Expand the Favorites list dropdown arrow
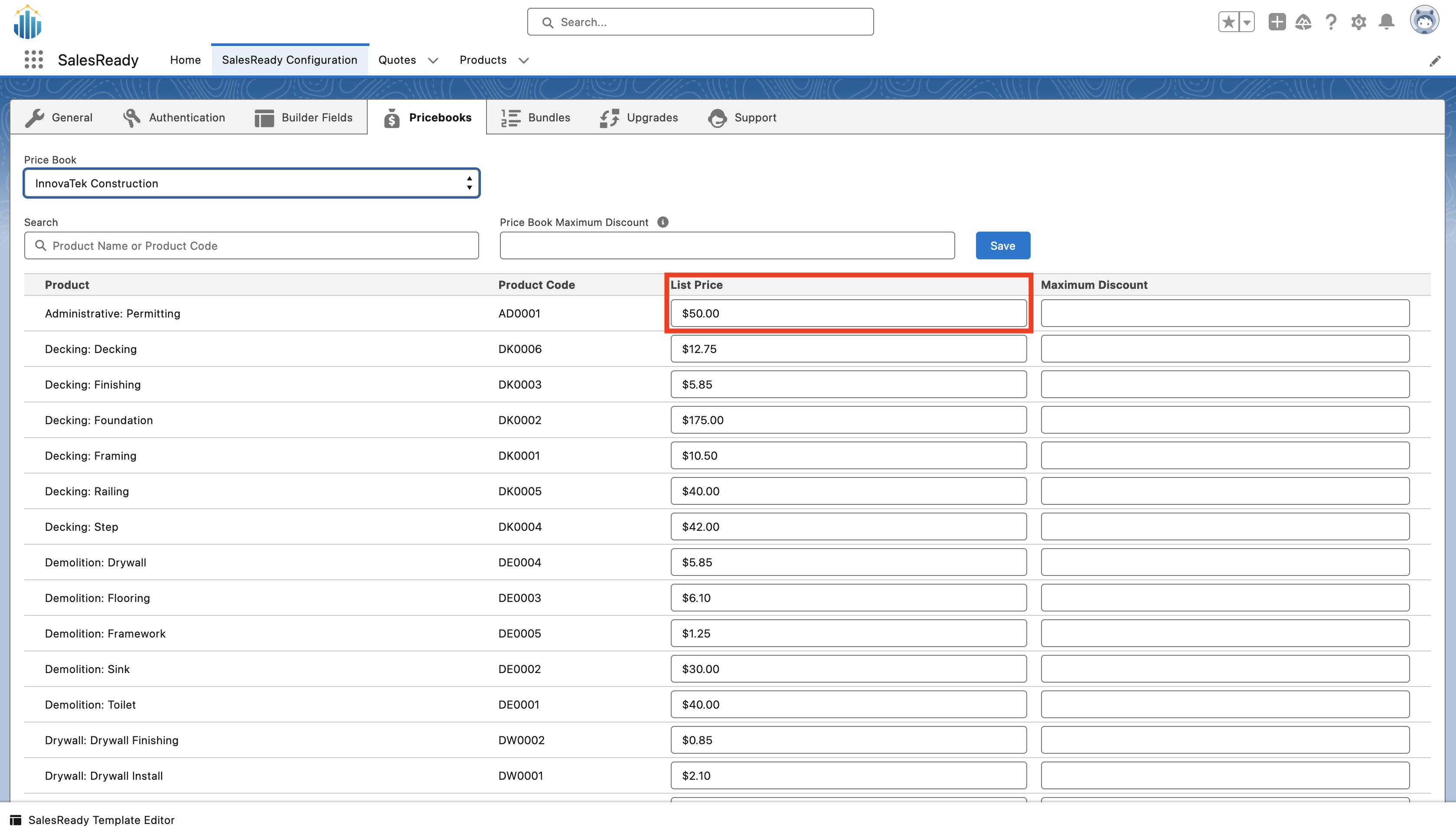The width and height of the screenshot is (1456, 837). click(1247, 22)
